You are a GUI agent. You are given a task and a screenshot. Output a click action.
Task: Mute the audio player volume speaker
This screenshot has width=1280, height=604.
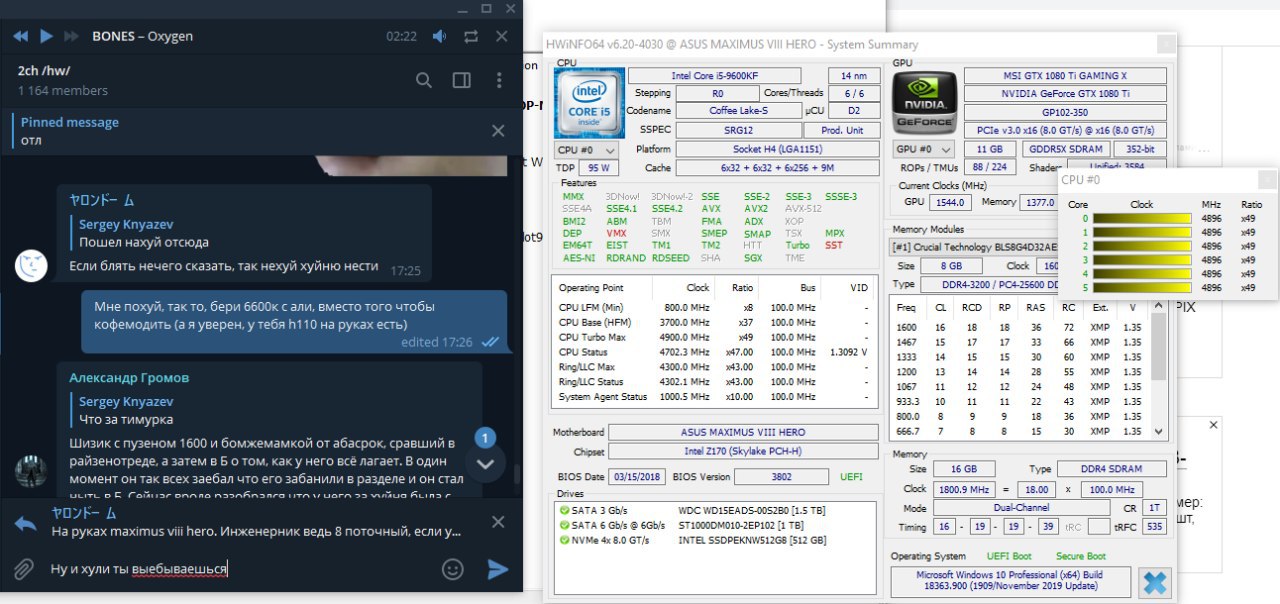[439, 37]
